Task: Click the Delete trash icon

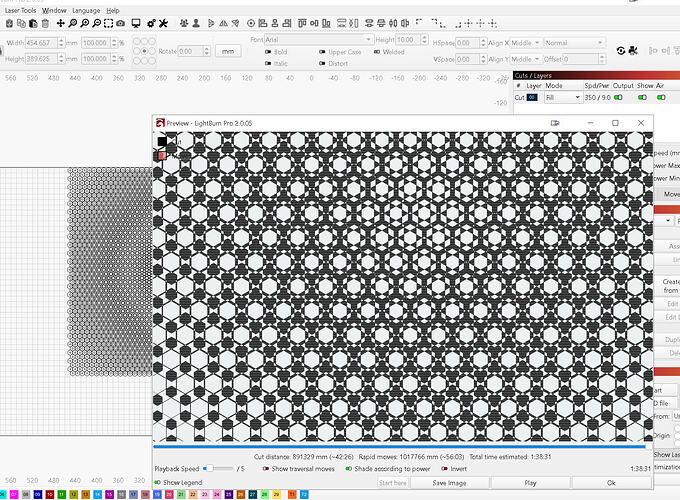Action: point(45,23)
